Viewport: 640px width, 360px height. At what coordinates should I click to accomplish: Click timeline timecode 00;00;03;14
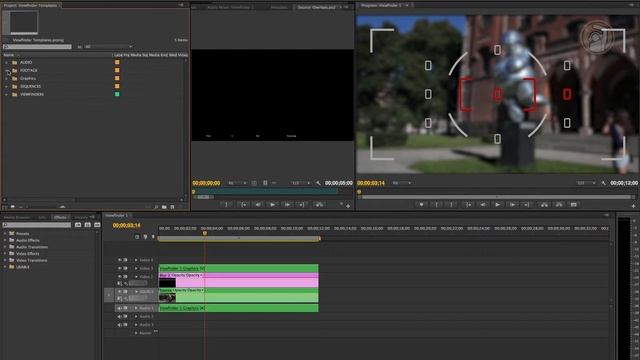[x=127, y=225]
